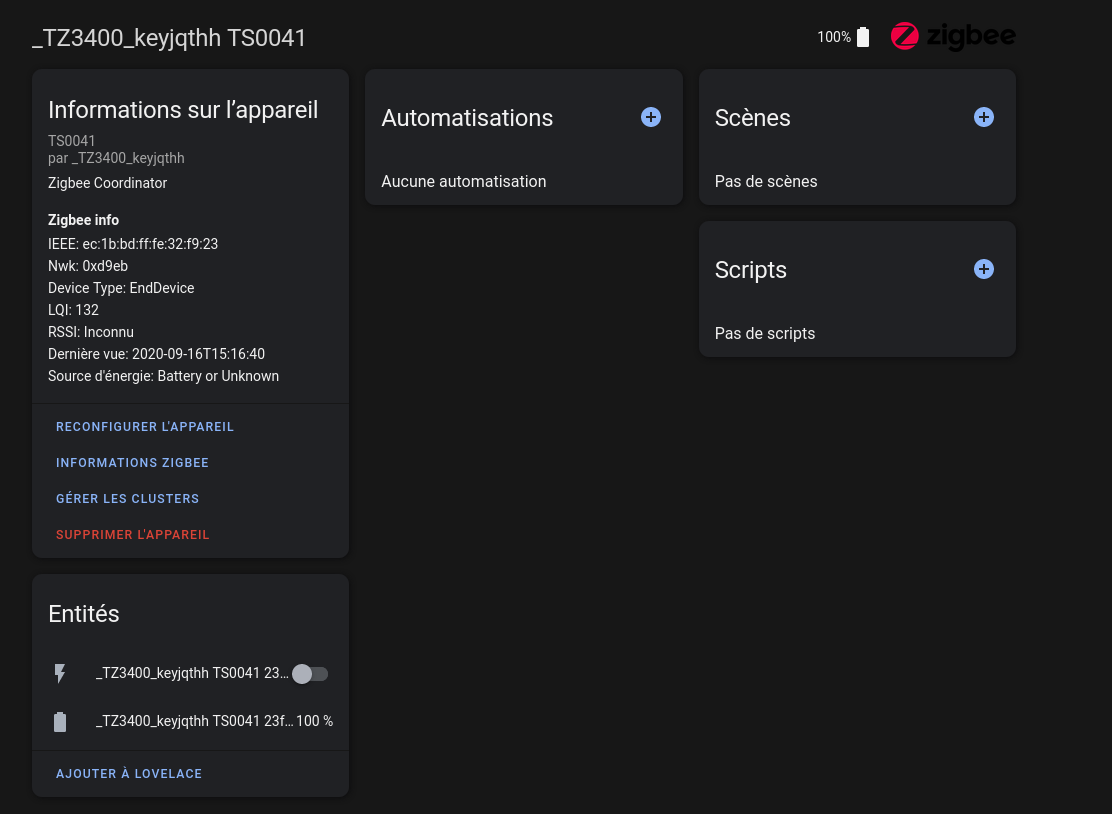Viewport: 1112px width, 814px height.
Task: Select the lightning bolt entity icon
Action: (60, 673)
